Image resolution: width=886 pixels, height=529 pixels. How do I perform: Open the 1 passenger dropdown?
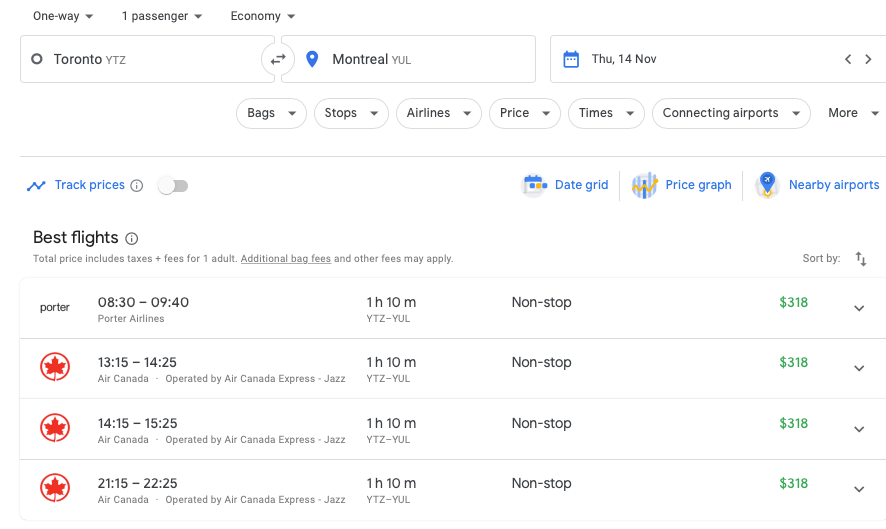pyautogui.click(x=162, y=16)
